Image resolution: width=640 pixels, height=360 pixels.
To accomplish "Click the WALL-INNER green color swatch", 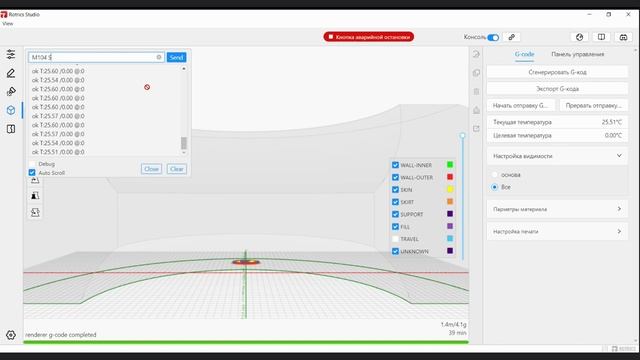I will tap(450, 164).
